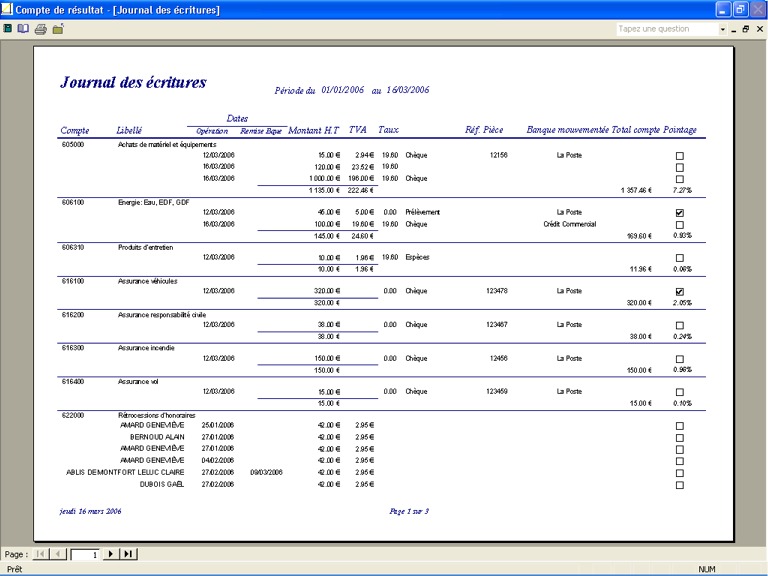Check pointage box for ref 123459 entry

pos(680,392)
